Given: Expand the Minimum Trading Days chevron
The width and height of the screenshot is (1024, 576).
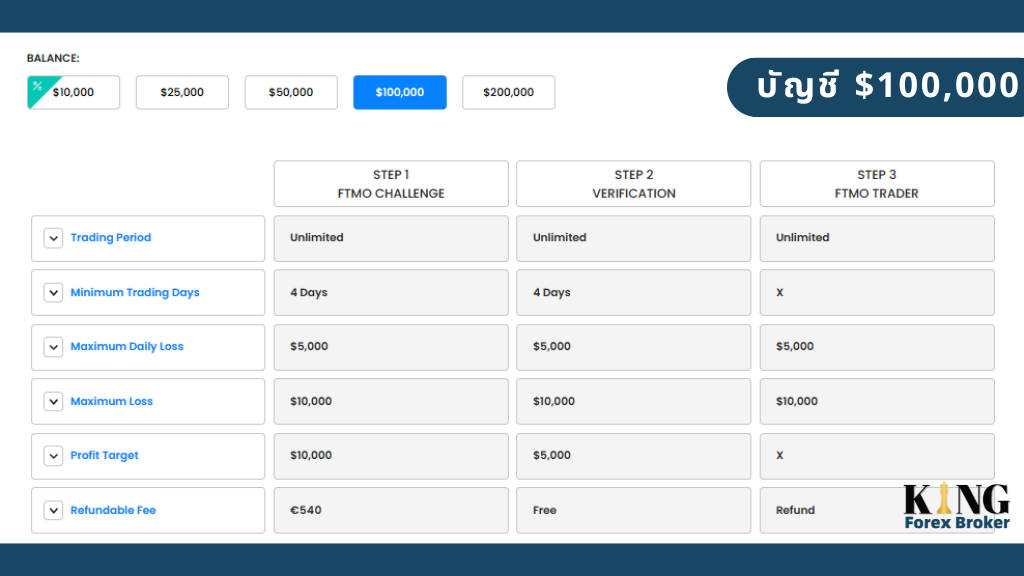Looking at the screenshot, I should click(54, 293).
